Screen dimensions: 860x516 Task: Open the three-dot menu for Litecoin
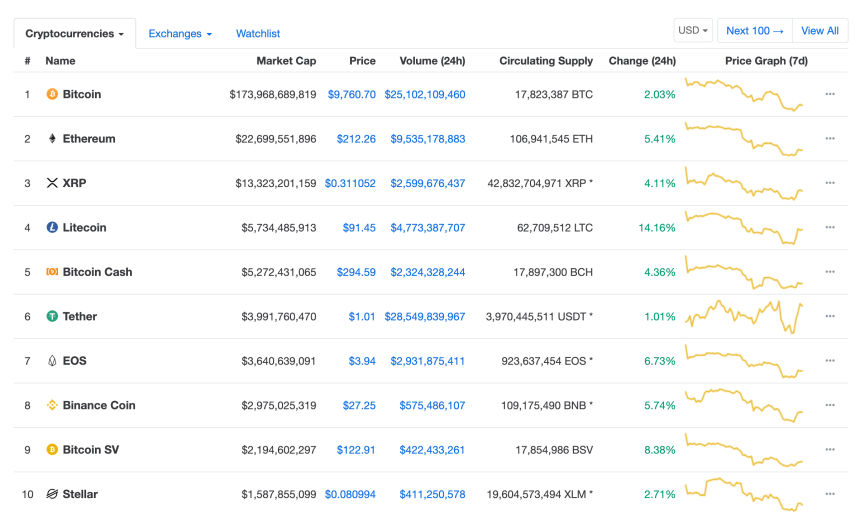(x=830, y=228)
